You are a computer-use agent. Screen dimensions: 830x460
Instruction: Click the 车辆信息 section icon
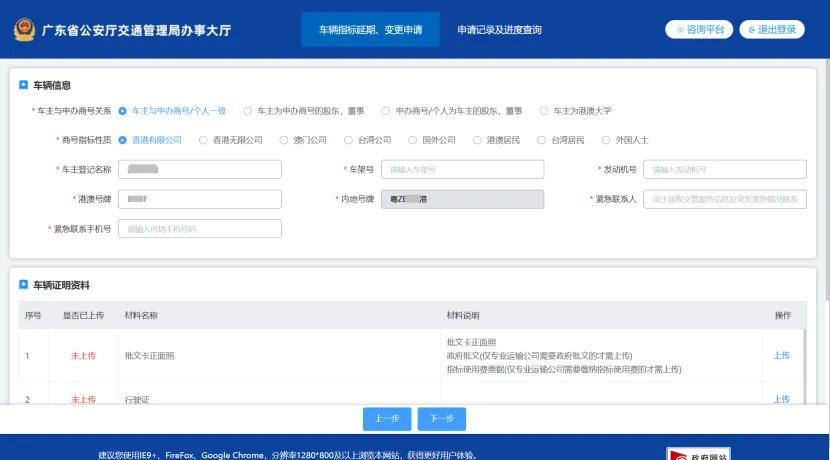(x=23, y=85)
